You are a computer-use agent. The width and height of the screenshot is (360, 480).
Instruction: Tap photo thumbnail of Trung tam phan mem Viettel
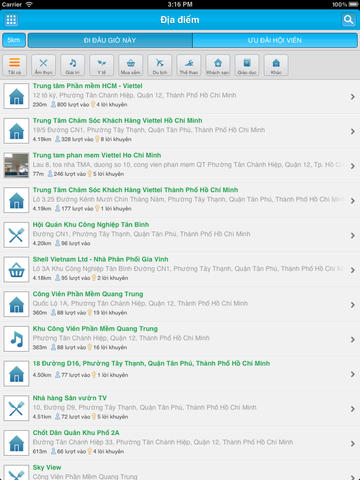pos(16,166)
